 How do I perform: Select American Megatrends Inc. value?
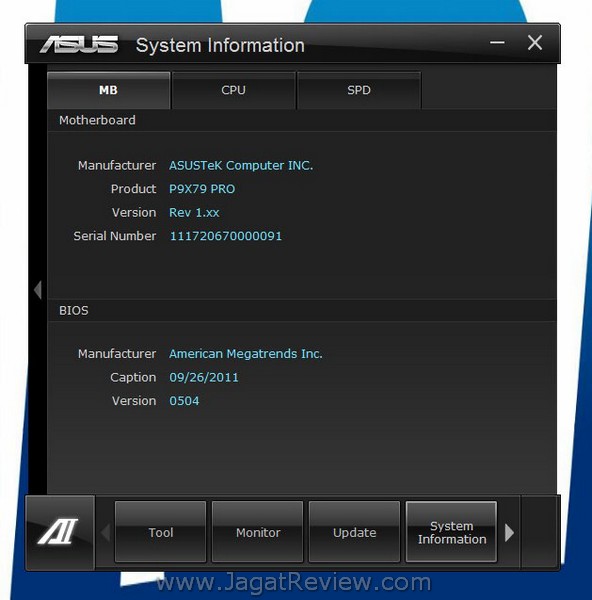[x=246, y=354]
